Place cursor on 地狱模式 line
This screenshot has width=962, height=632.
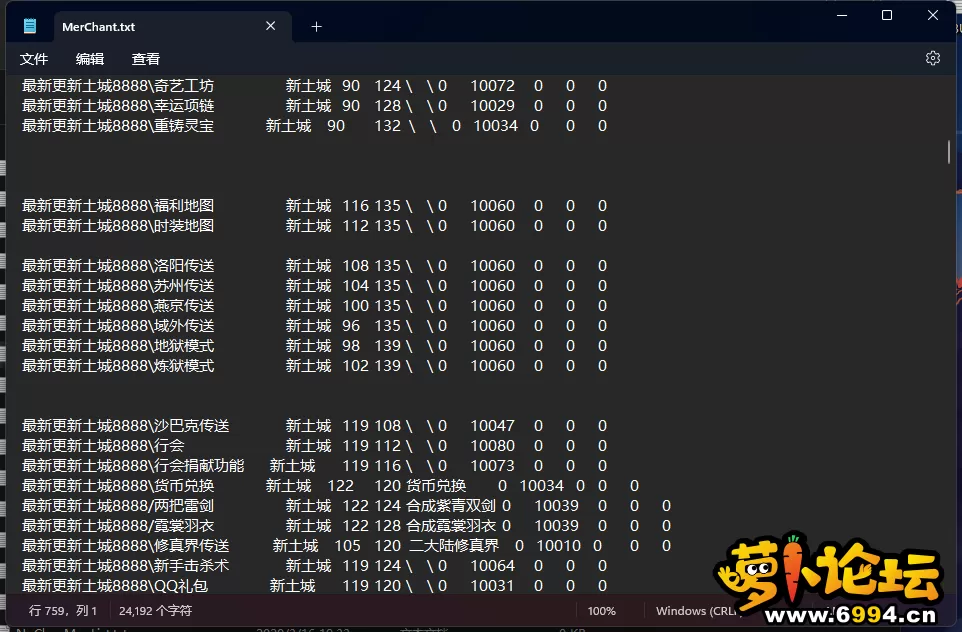point(315,346)
